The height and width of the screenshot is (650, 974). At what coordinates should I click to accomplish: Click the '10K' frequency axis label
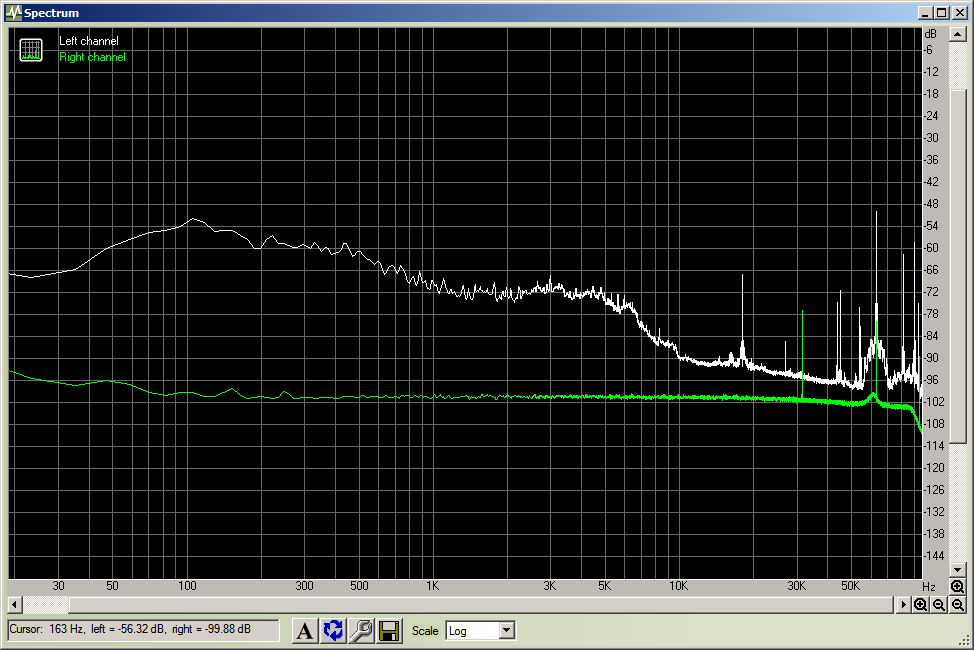tap(678, 586)
